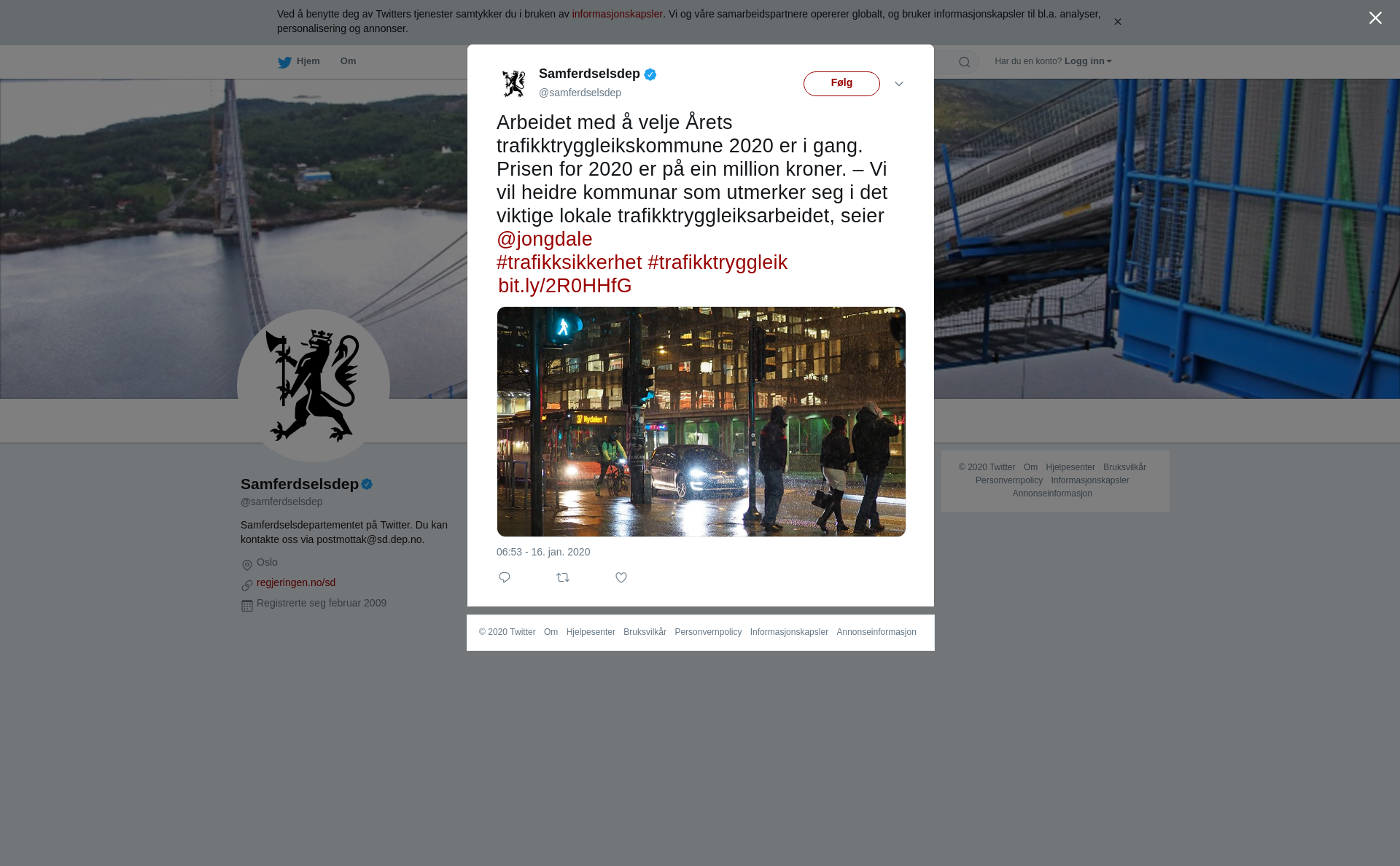Expand the tweet options chevron next to Følg
Screen dimensions: 1400x866
coord(899,84)
